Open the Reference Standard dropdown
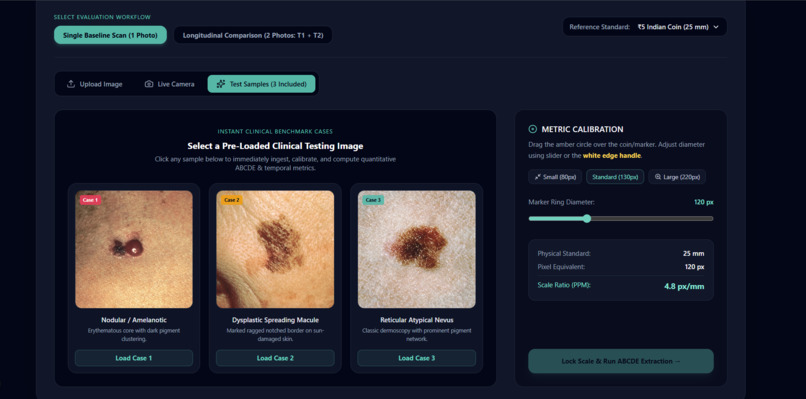Image resolution: width=806 pixels, height=399 pixels. (x=645, y=27)
